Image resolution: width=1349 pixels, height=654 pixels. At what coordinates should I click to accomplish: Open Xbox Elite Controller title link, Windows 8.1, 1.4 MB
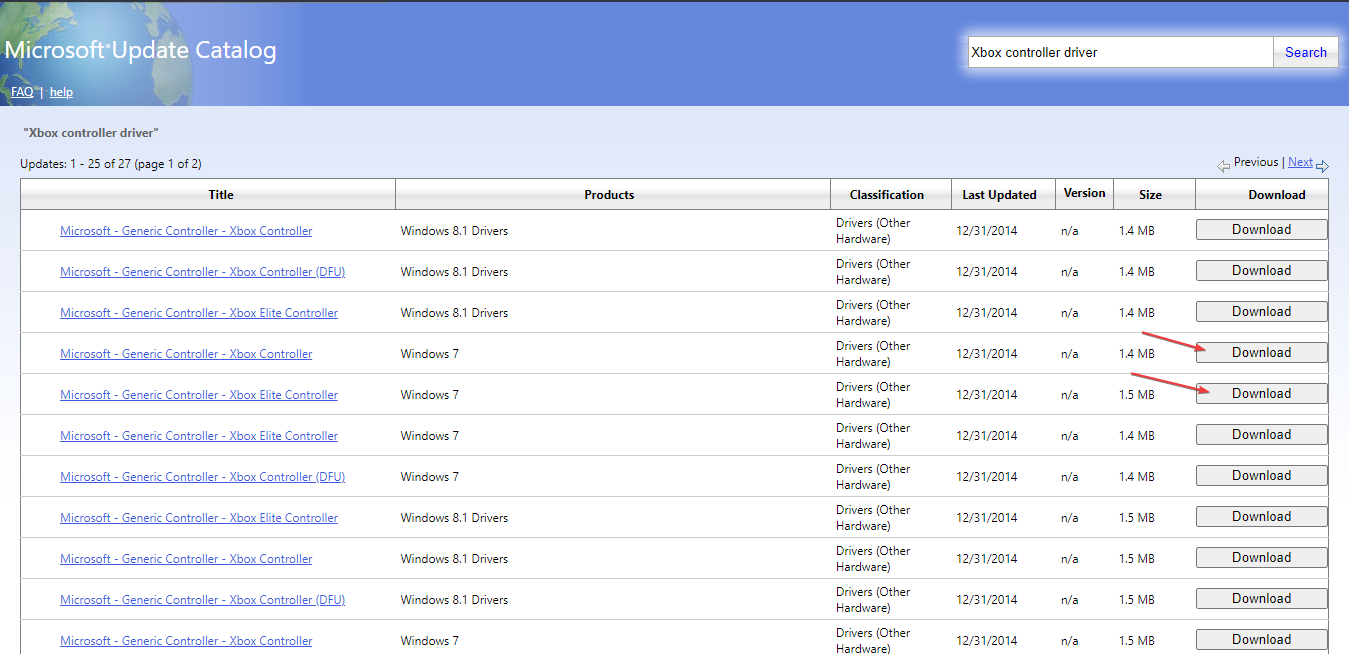pos(199,313)
